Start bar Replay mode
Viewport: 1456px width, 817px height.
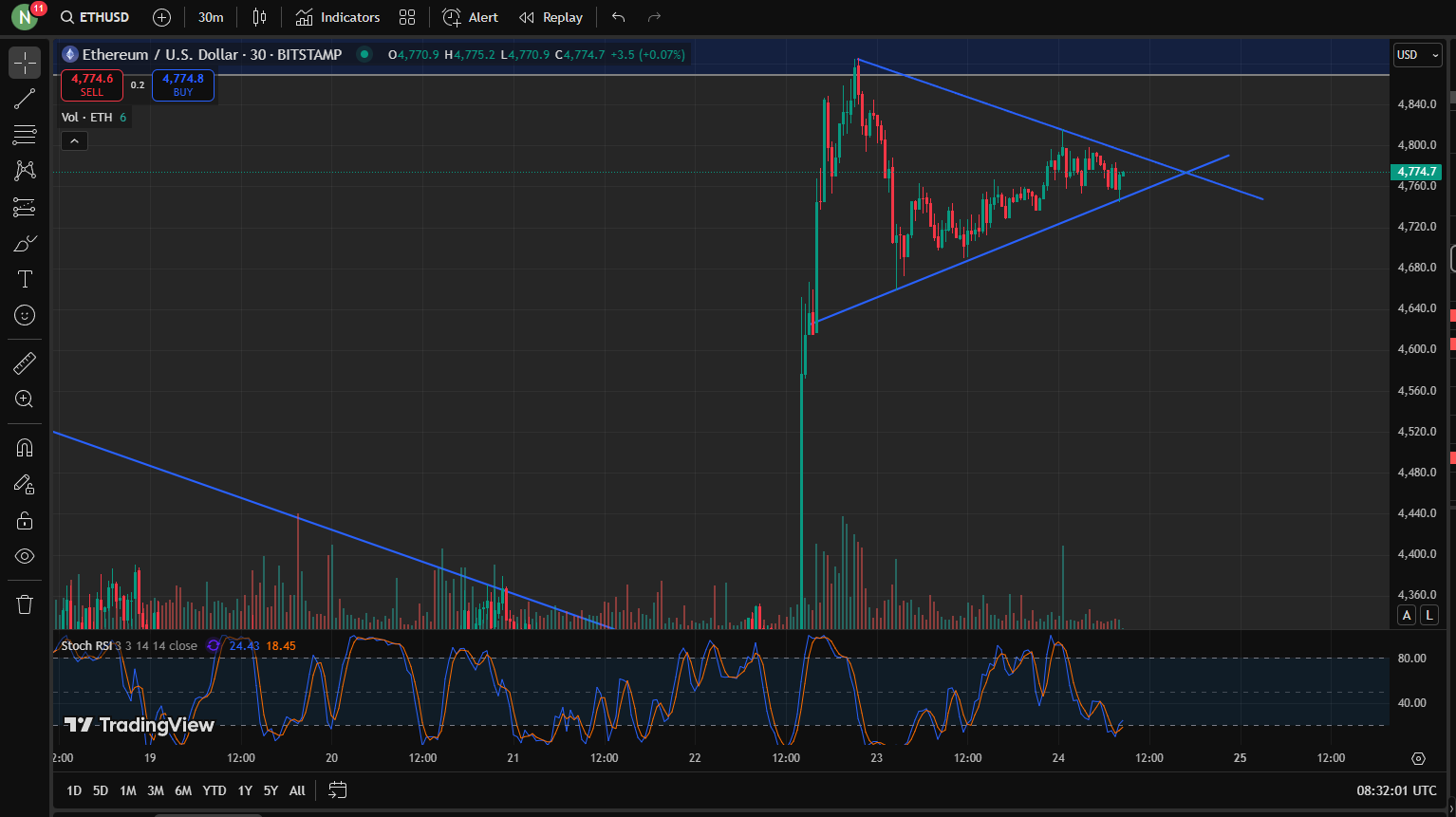pos(551,17)
